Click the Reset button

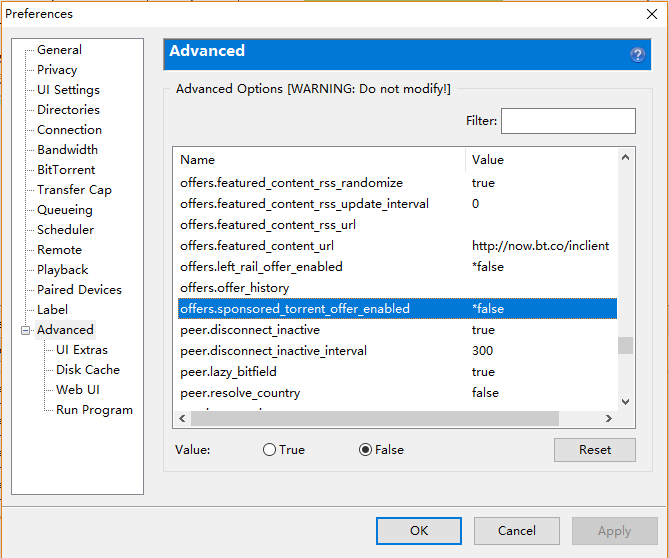(594, 450)
